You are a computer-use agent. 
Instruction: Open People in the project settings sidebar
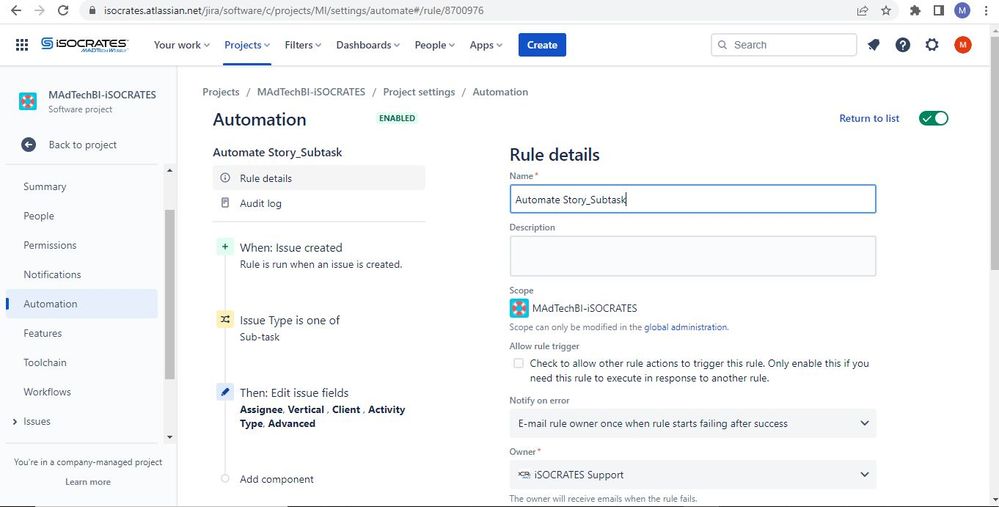39,216
